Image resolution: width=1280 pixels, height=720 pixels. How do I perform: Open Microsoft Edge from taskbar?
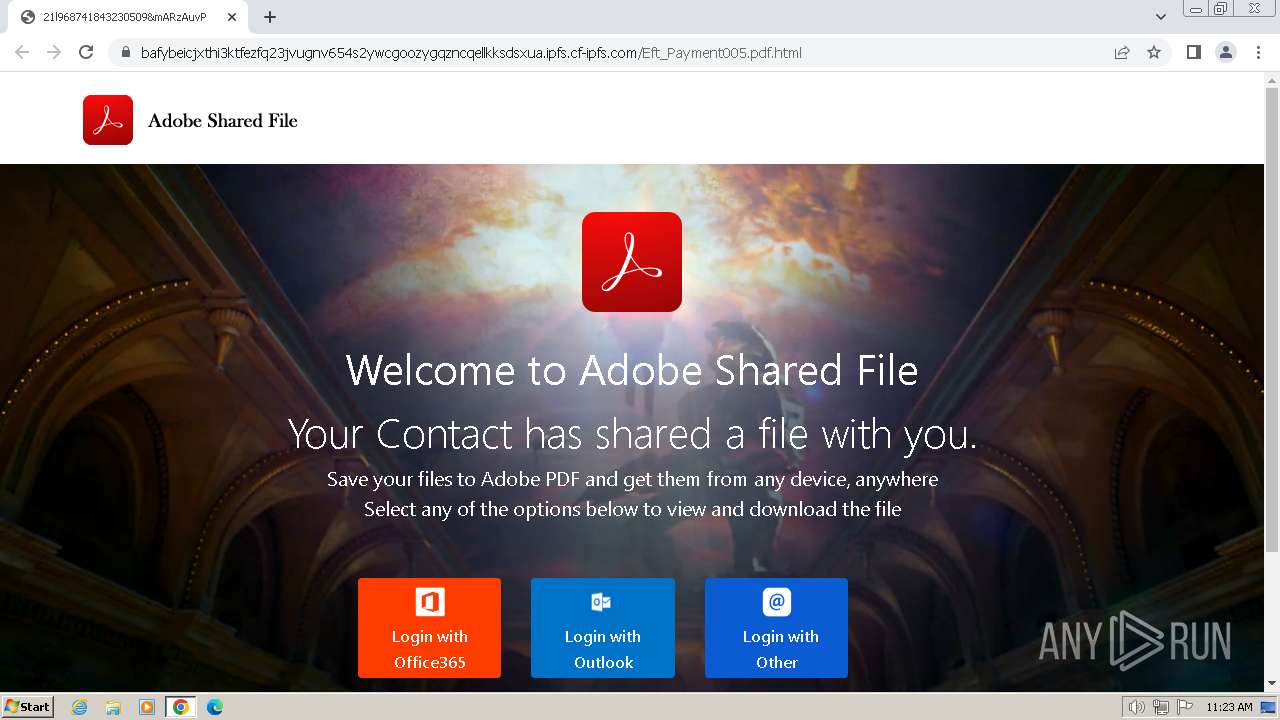[214, 707]
